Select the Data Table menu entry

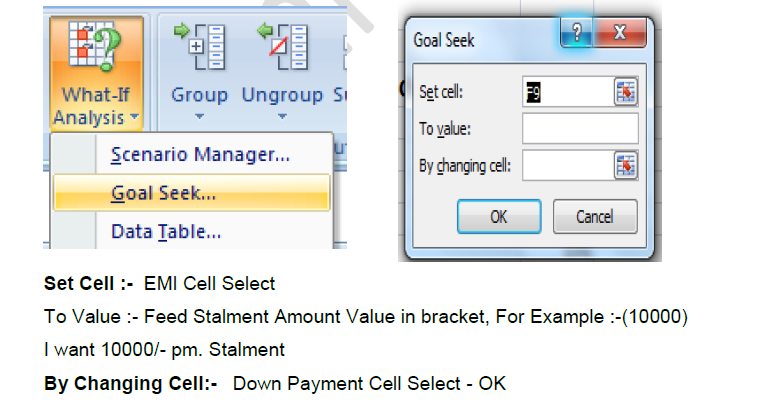[166, 232]
